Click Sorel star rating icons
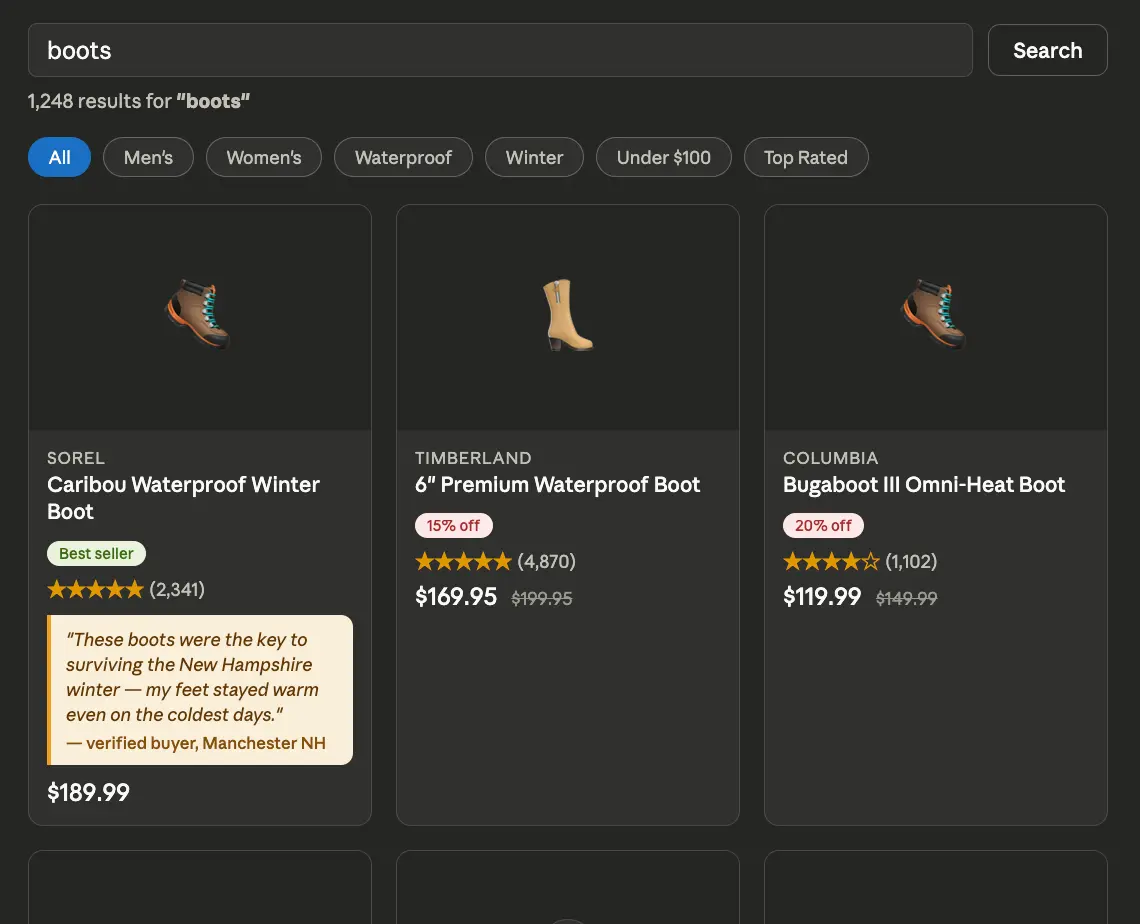 [95, 590]
